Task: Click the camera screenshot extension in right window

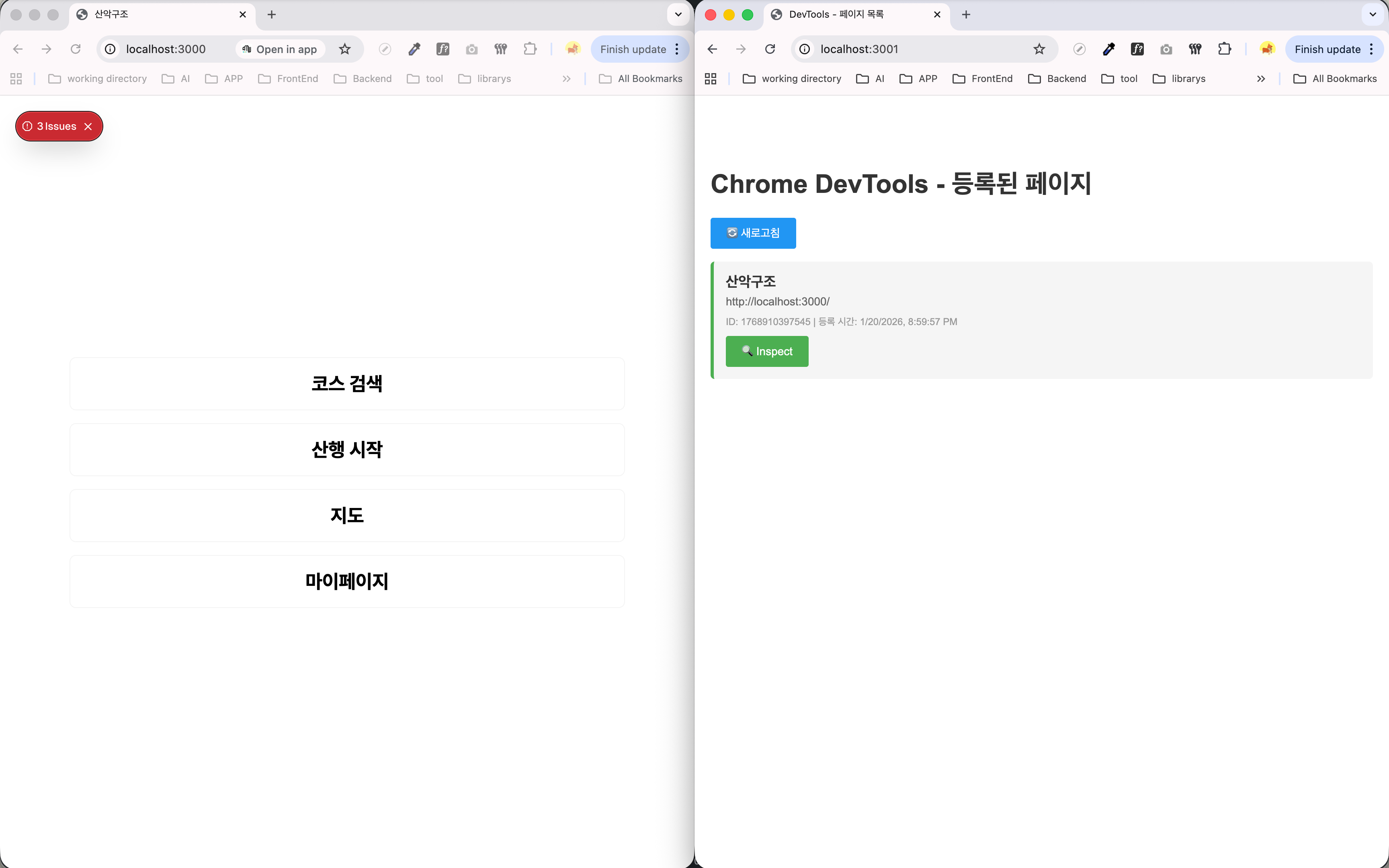Action: coord(1166,49)
